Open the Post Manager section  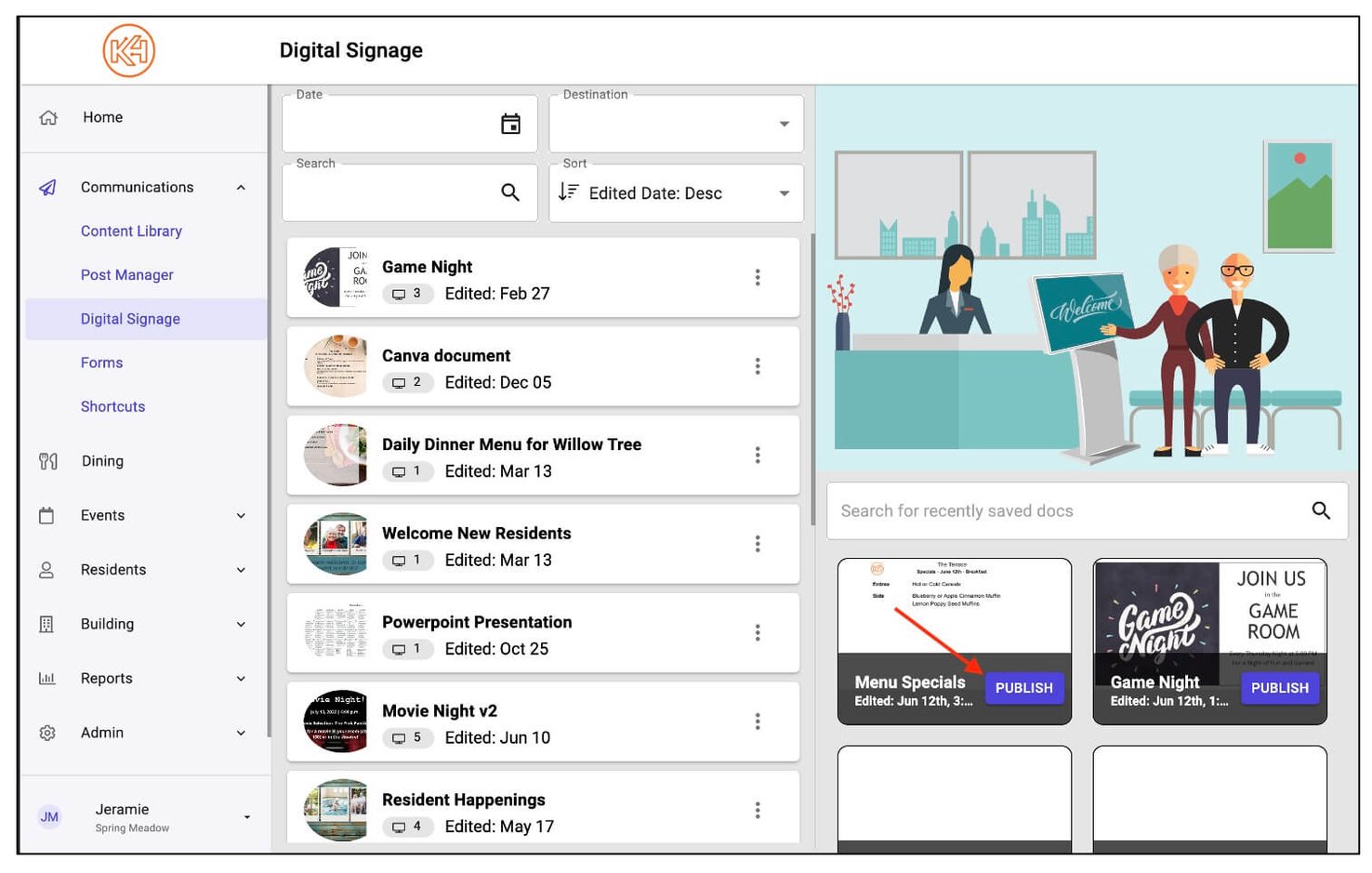126,274
